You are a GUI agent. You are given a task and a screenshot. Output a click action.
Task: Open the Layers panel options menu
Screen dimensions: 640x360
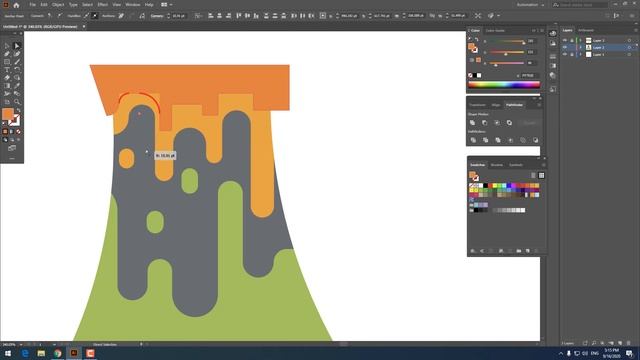pos(636,30)
